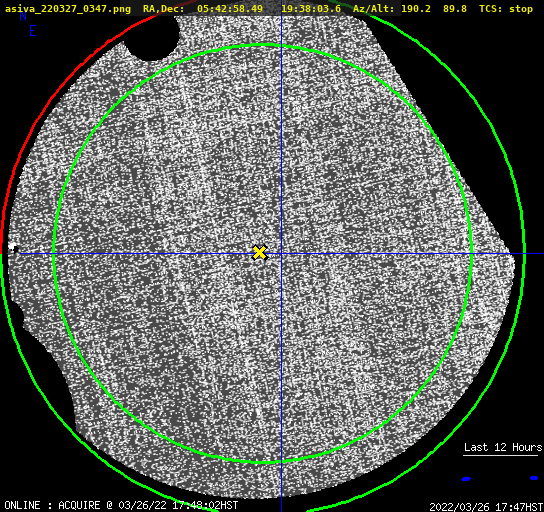Click the yellow X telescope pointing marker
This screenshot has height=512, width=544.
[260, 253]
